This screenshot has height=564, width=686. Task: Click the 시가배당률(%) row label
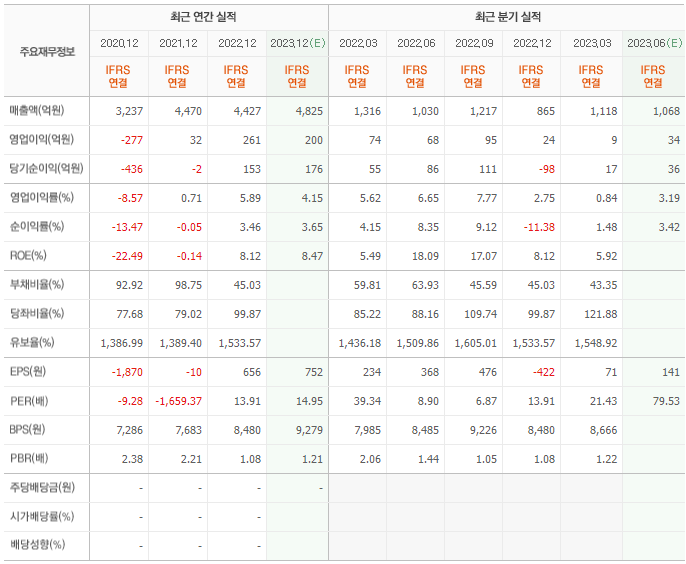[x=42, y=517]
